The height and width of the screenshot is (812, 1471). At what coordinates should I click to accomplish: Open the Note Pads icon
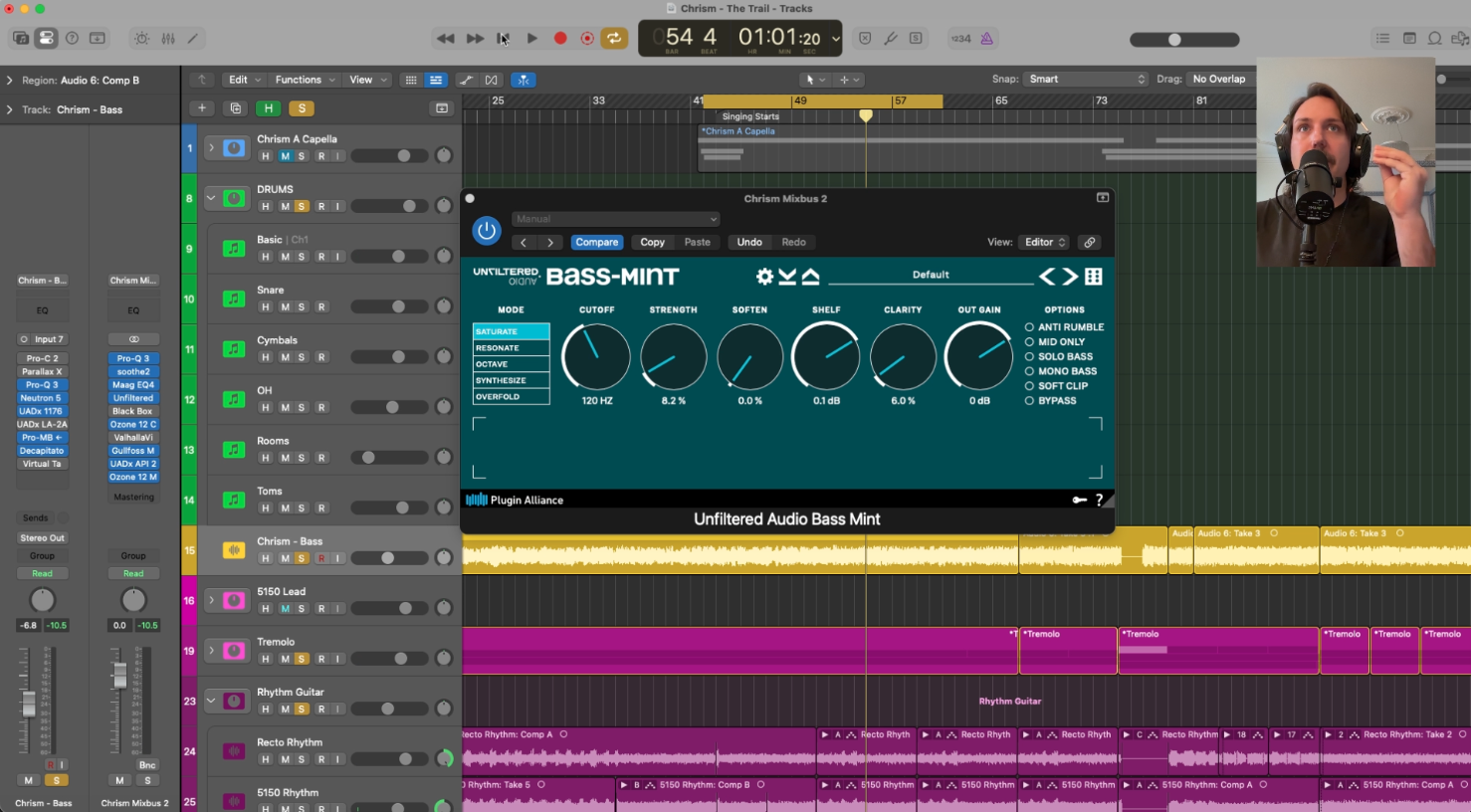coord(1409,39)
